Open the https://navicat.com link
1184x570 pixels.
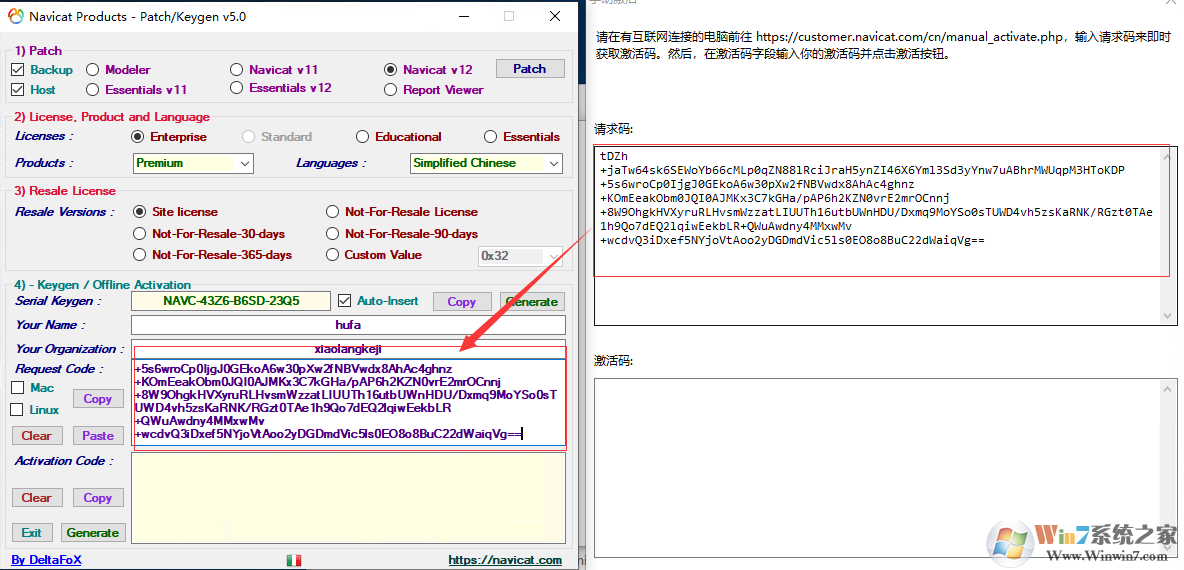point(505,560)
